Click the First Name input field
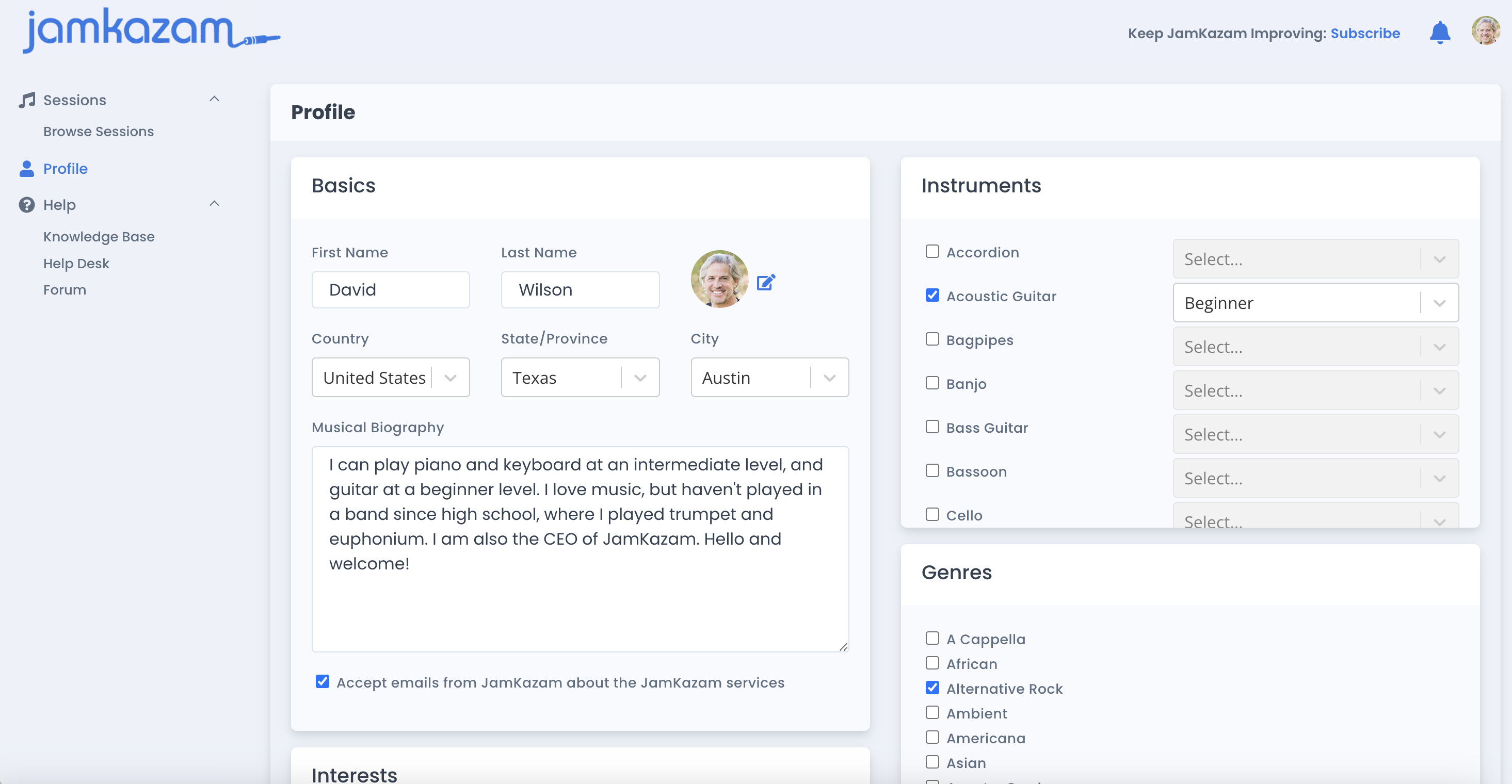The image size is (1512, 784). pyautogui.click(x=390, y=290)
